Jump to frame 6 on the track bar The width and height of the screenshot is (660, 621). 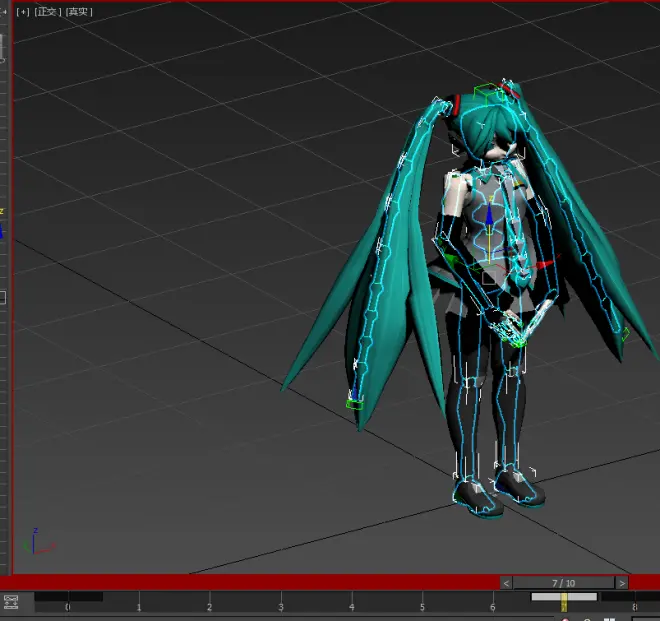[x=493, y=607]
